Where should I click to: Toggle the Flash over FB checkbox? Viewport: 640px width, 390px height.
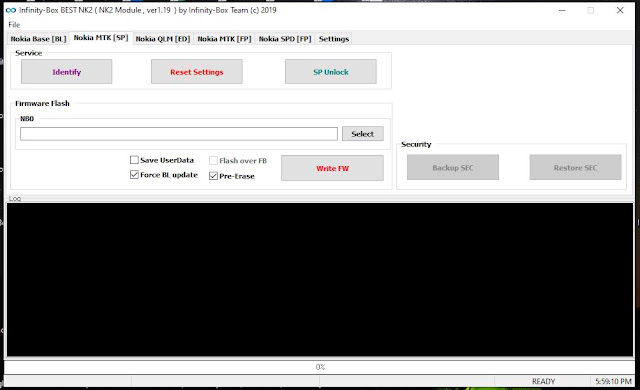[213, 160]
